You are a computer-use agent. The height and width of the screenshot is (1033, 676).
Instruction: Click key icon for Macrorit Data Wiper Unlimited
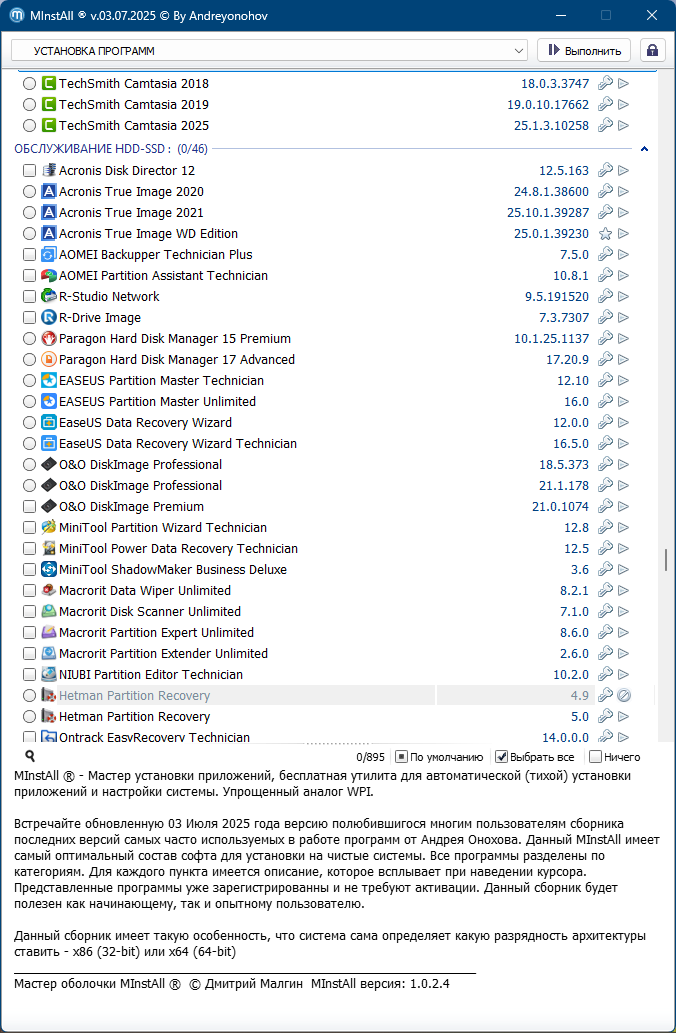click(x=605, y=590)
